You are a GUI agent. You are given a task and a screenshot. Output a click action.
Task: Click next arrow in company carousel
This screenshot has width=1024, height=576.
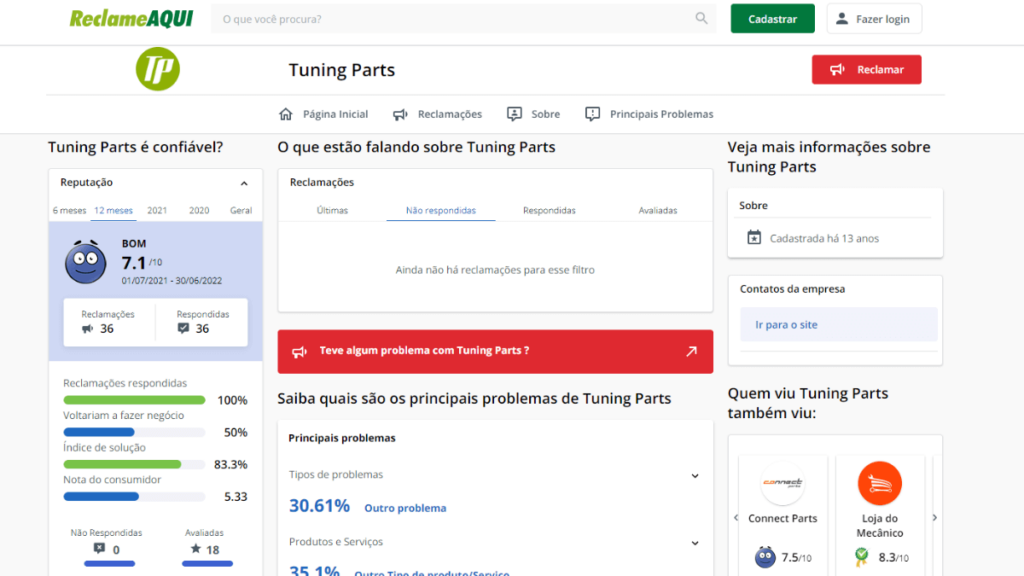(935, 518)
